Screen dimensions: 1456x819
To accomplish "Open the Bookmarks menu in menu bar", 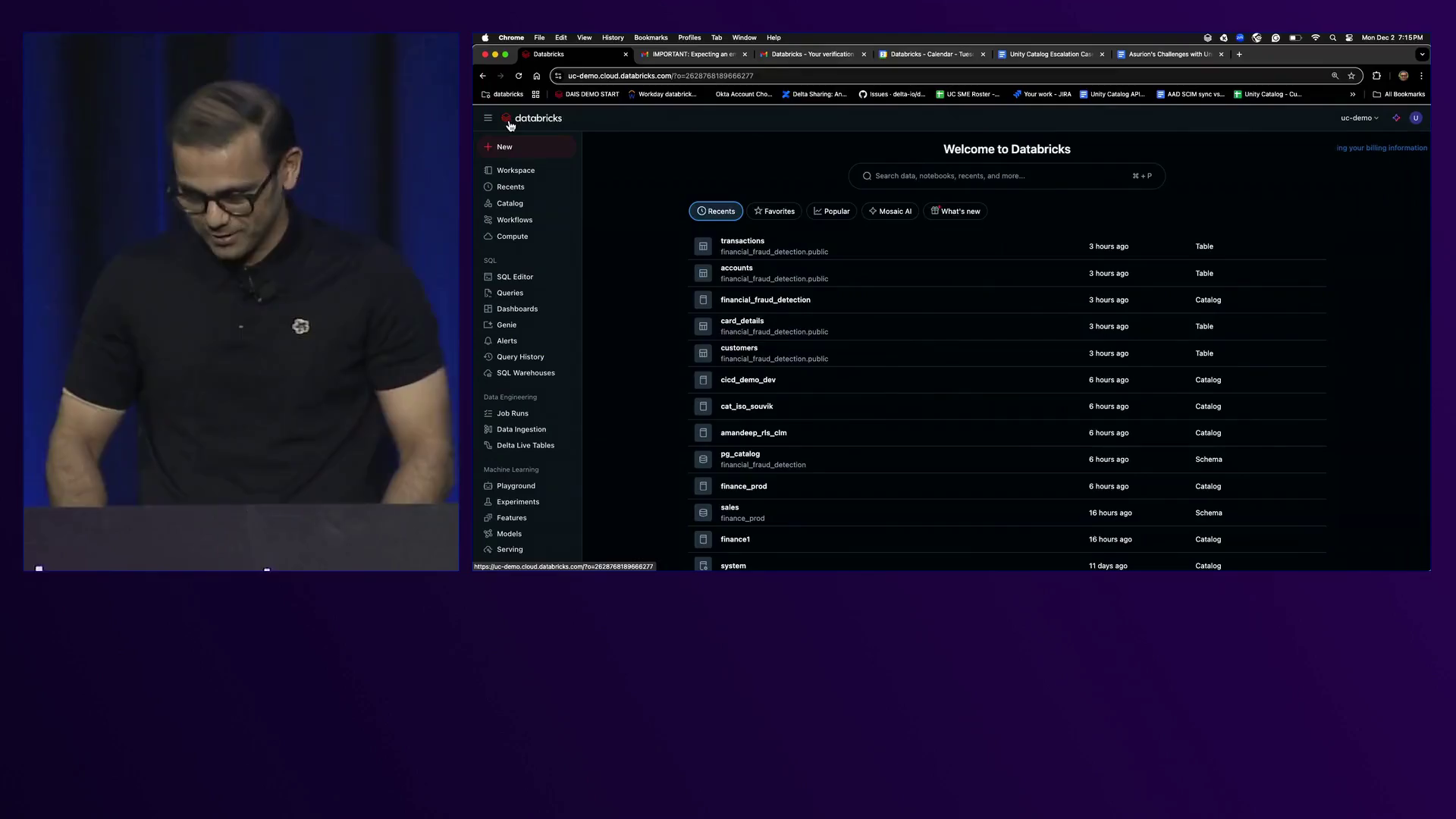I will [651, 38].
